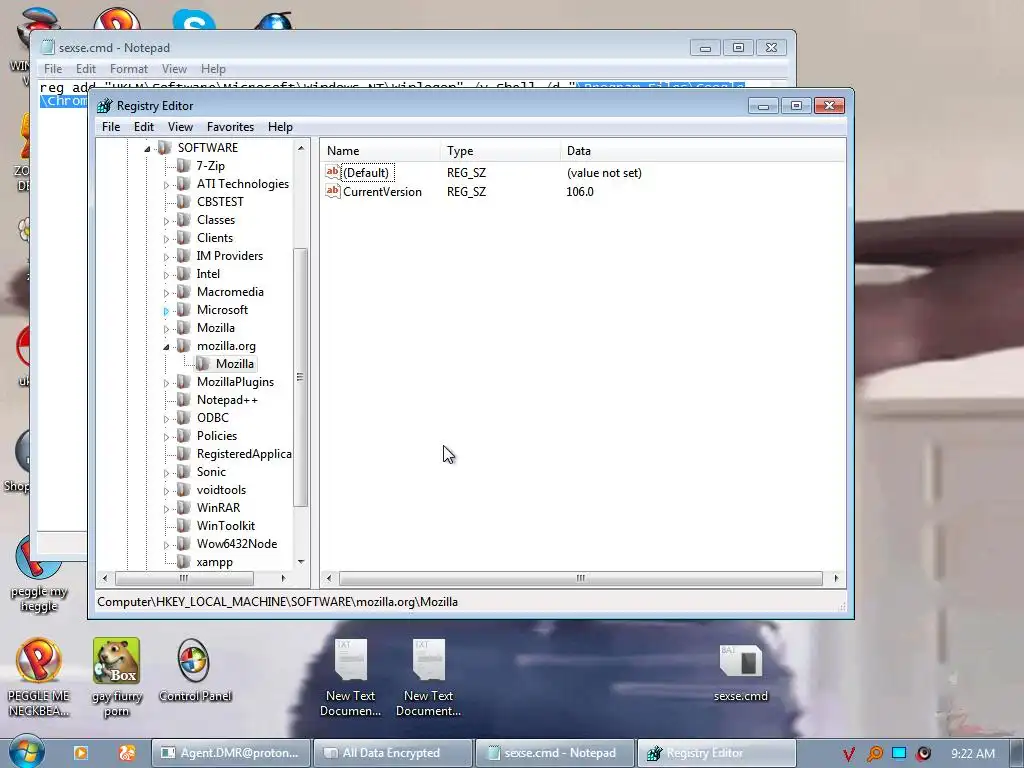
Task: Select the xampp folder icon
Action: (184, 562)
